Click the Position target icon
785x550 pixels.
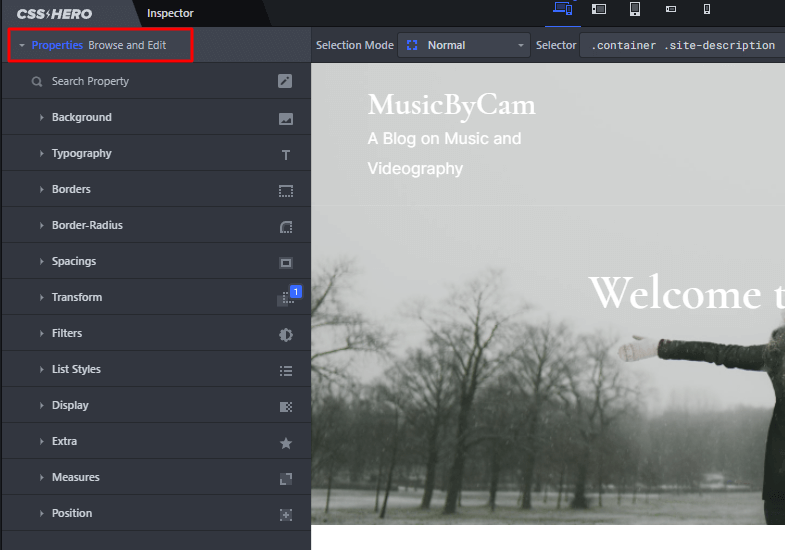pyautogui.click(x=286, y=515)
